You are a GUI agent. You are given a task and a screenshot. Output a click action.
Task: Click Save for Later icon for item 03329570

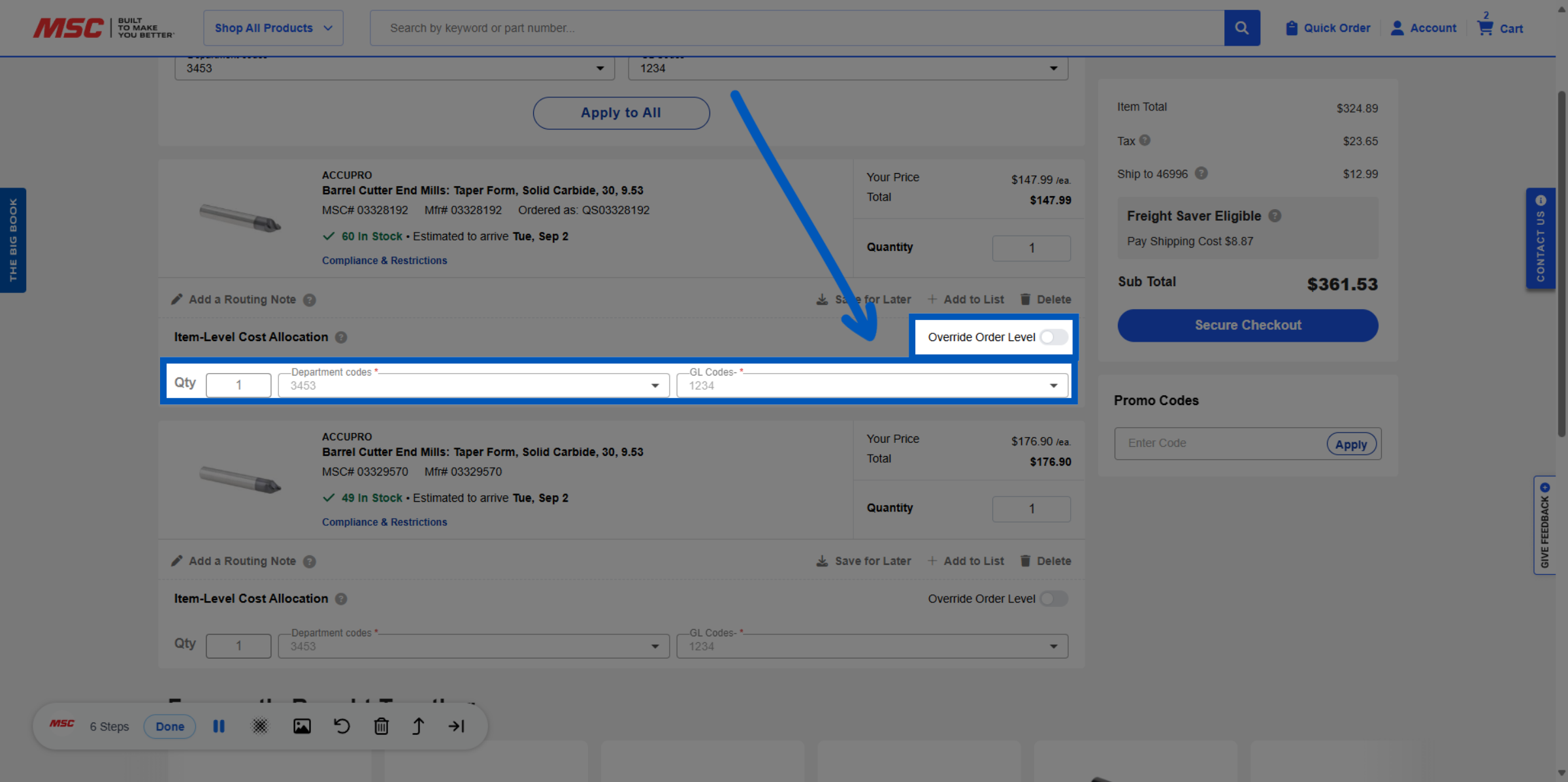point(822,561)
